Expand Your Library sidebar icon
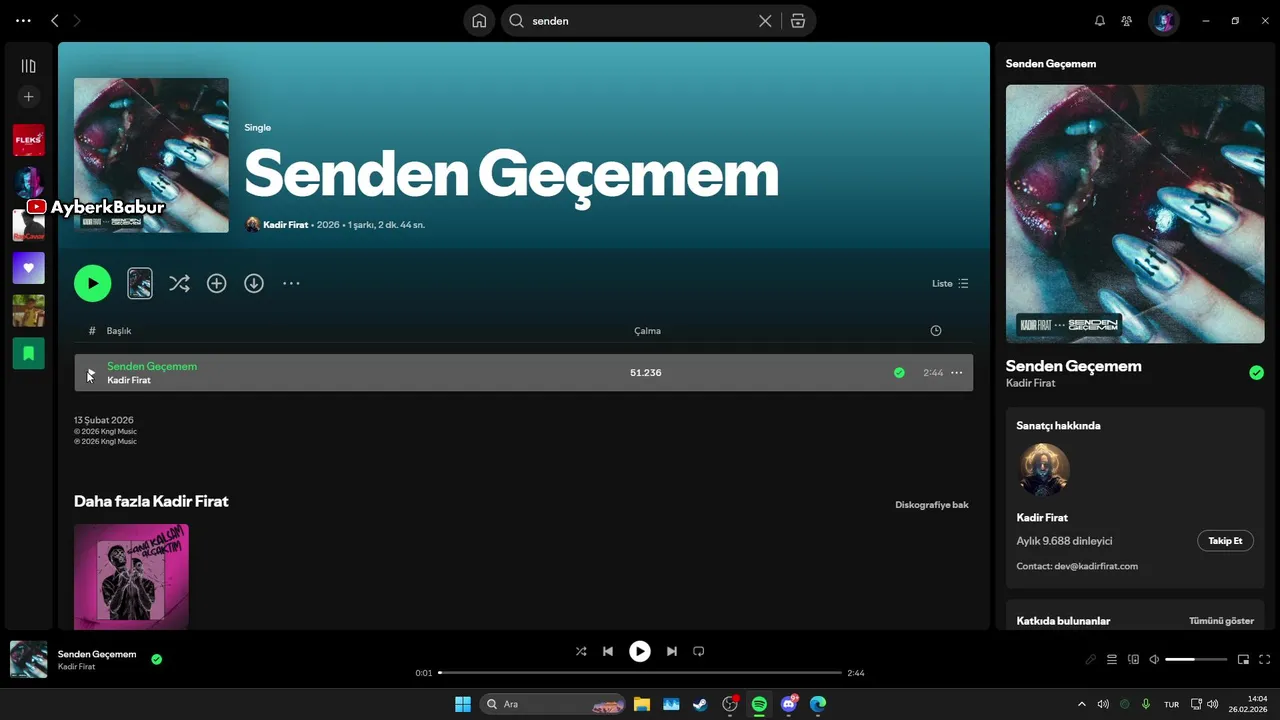 pyautogui.click(x=28, y=66)
